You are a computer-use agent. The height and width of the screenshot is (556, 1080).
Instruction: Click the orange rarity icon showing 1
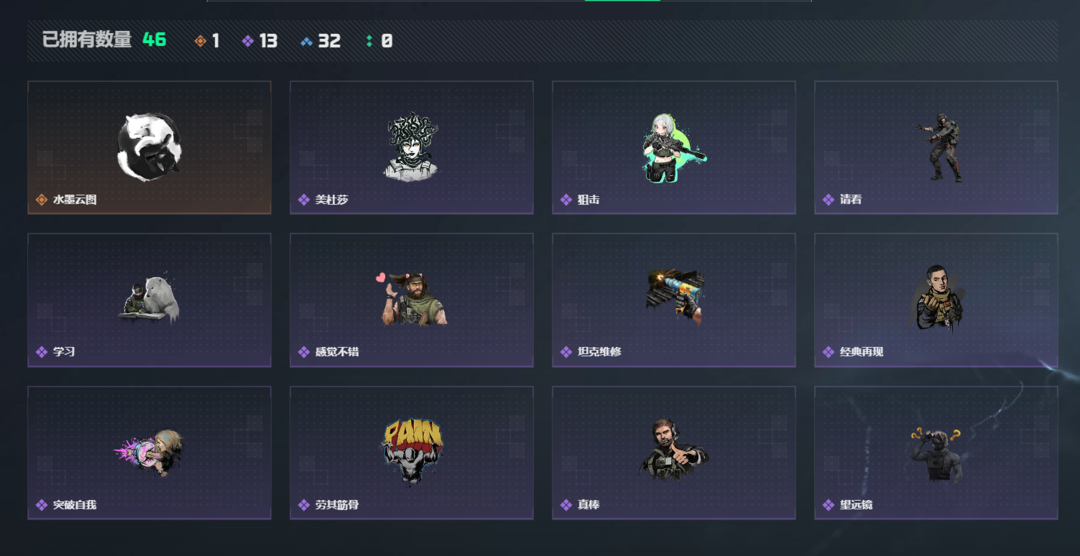tap(200, 41)
